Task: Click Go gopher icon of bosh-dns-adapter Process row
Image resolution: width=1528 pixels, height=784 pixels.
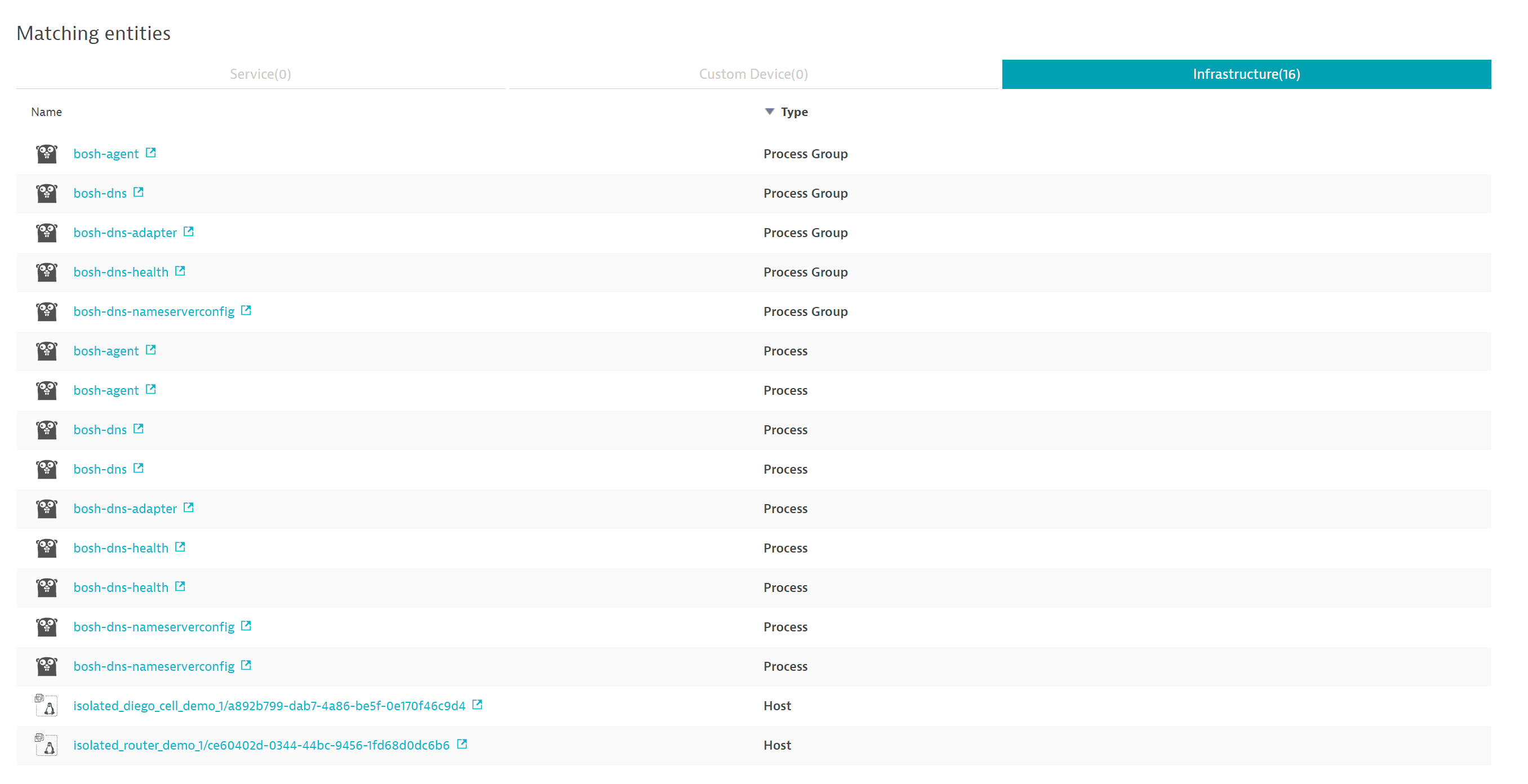Action: [47, 509]
